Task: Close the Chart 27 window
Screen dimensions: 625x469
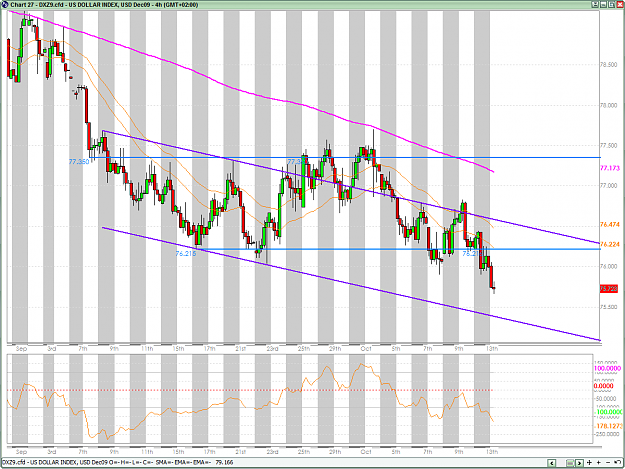Action: [x=620, y=4]
